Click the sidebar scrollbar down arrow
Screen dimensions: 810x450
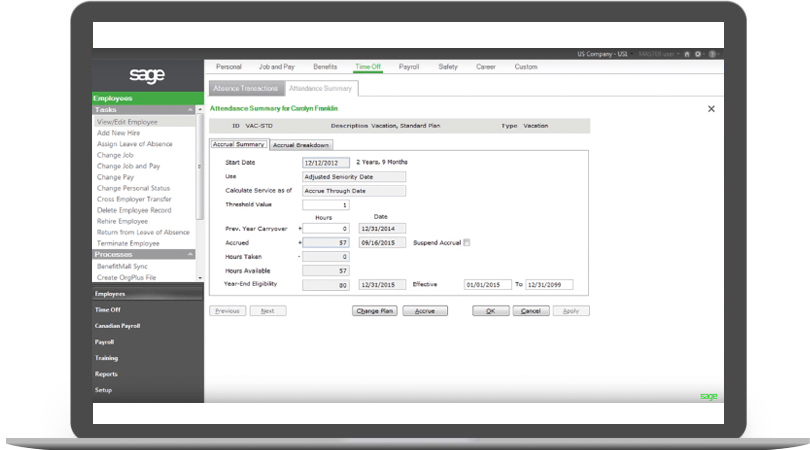click(200, 278)
